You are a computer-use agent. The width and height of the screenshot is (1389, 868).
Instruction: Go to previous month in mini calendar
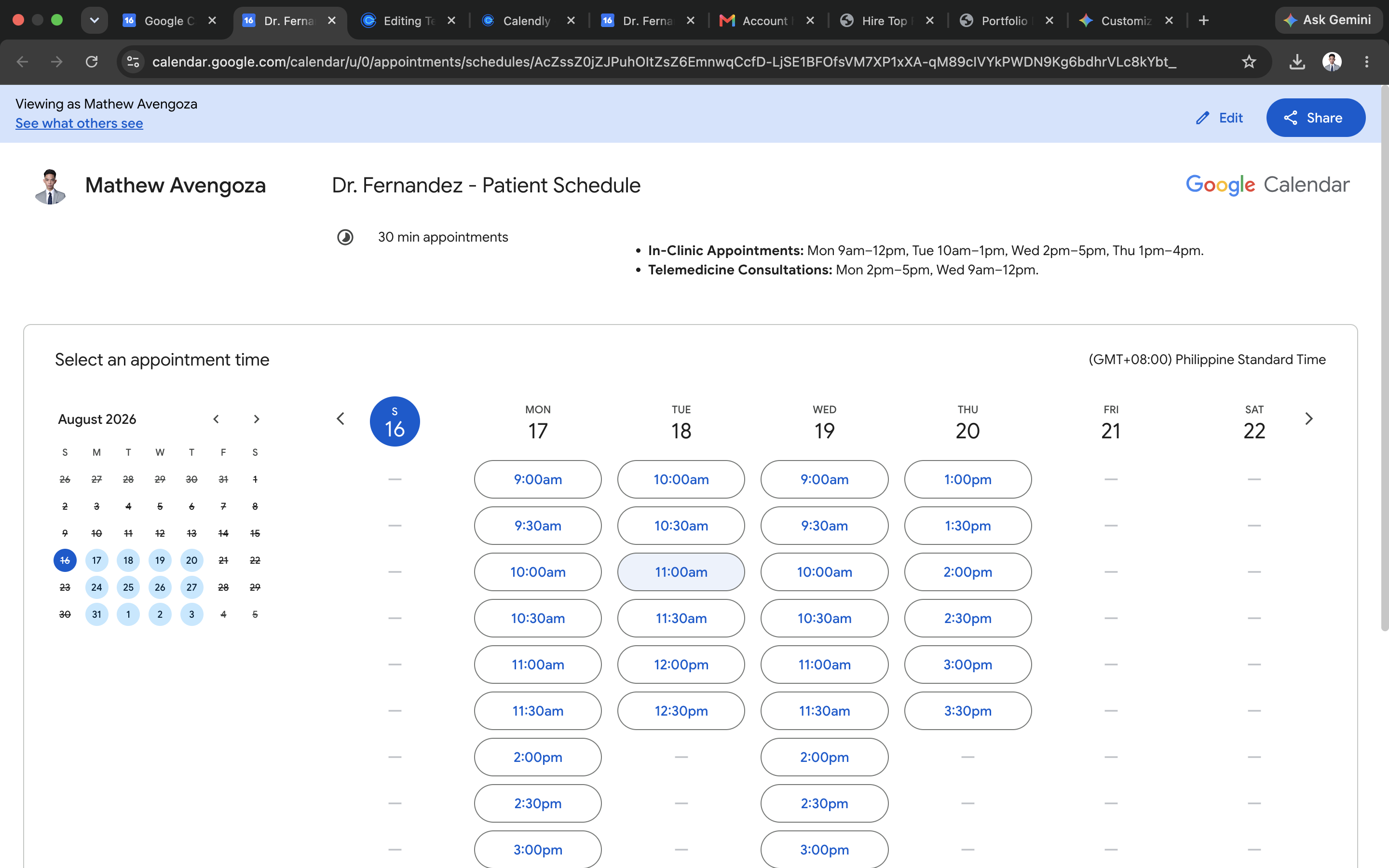pos(216,419)
